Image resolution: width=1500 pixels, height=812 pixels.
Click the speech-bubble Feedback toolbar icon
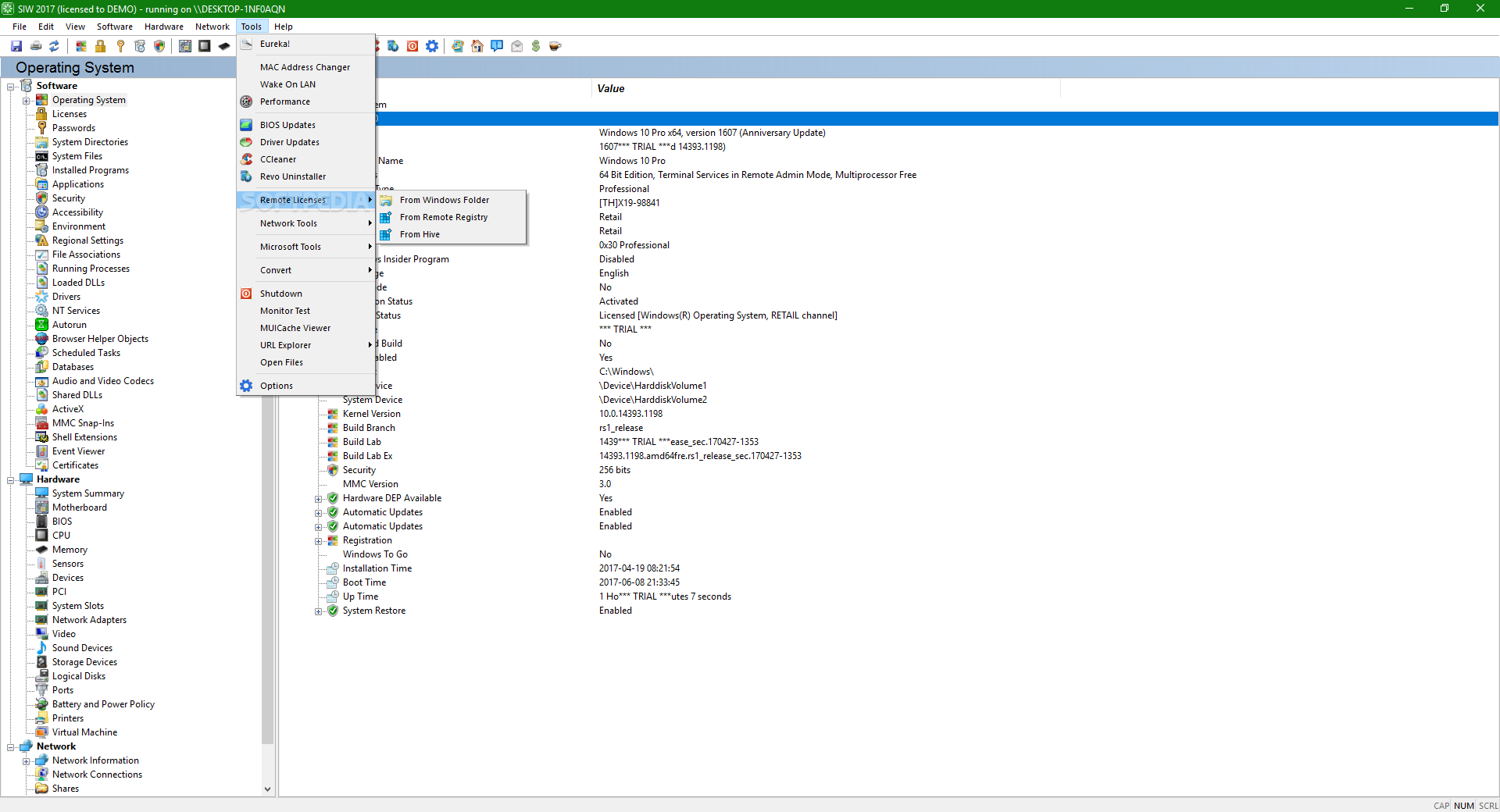pyautogui.click(x=497, y=46)
